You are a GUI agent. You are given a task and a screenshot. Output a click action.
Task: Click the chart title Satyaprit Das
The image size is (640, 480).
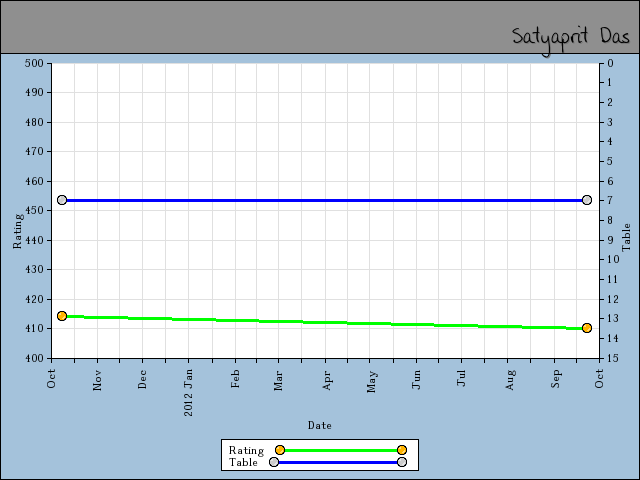click(x=570, y=37)
